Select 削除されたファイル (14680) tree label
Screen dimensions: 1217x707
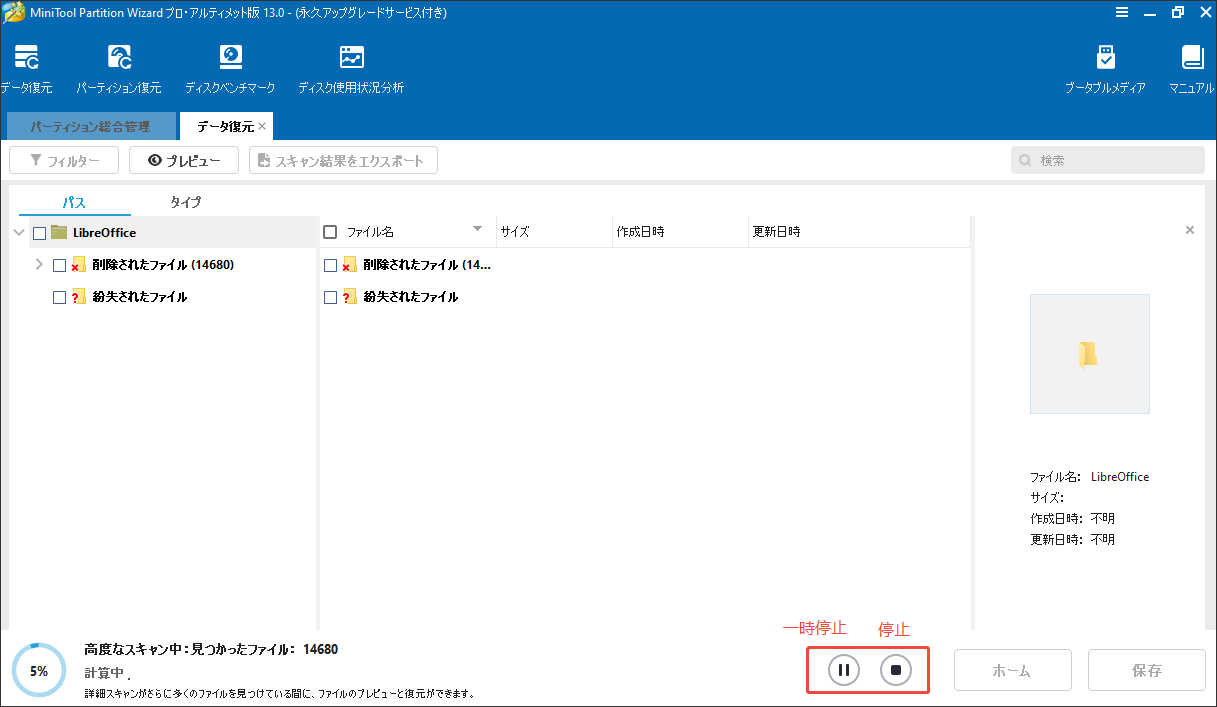tap(163, 265)
